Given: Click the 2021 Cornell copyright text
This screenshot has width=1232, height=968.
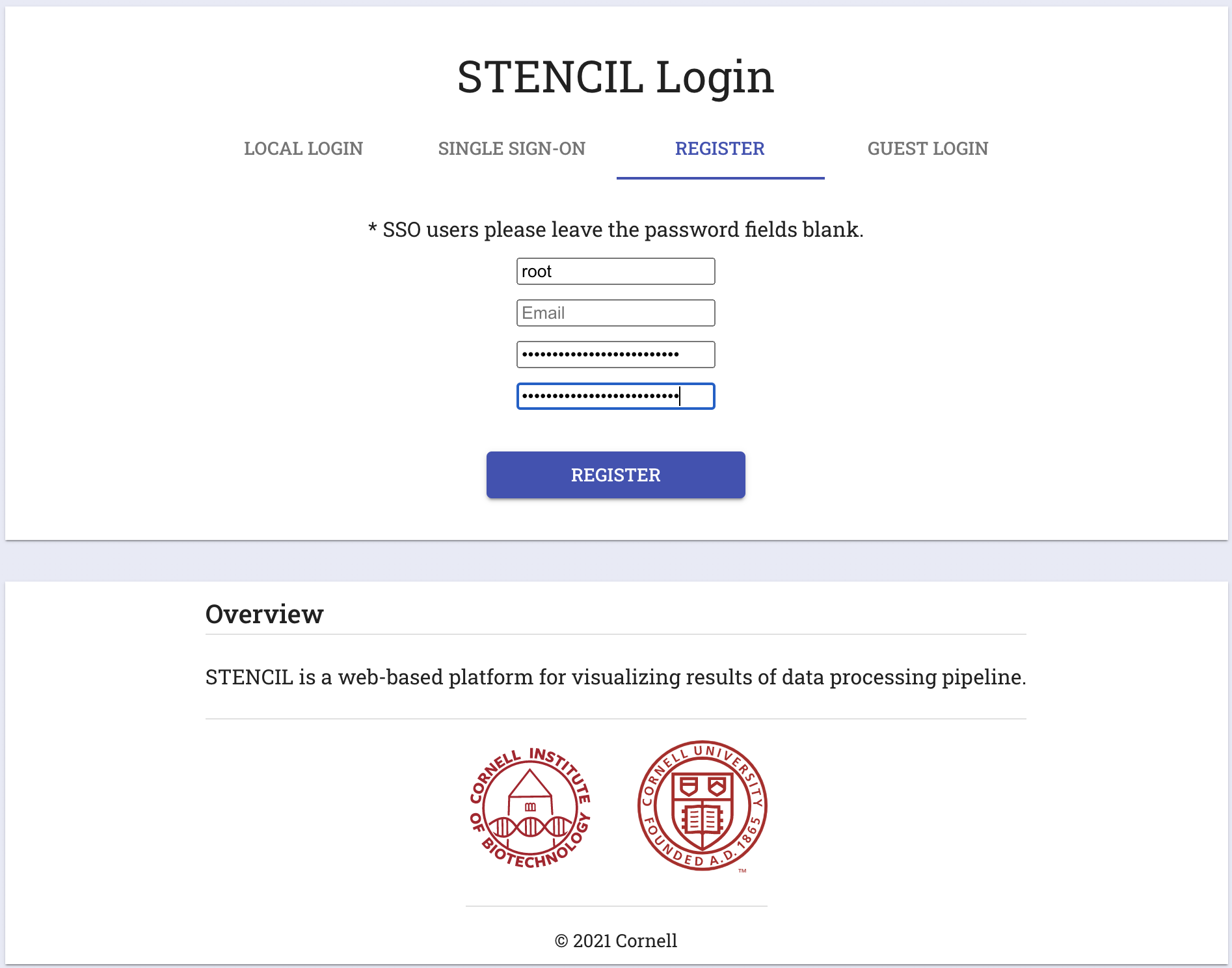Looking at the screenshot, I should (616, 941).
